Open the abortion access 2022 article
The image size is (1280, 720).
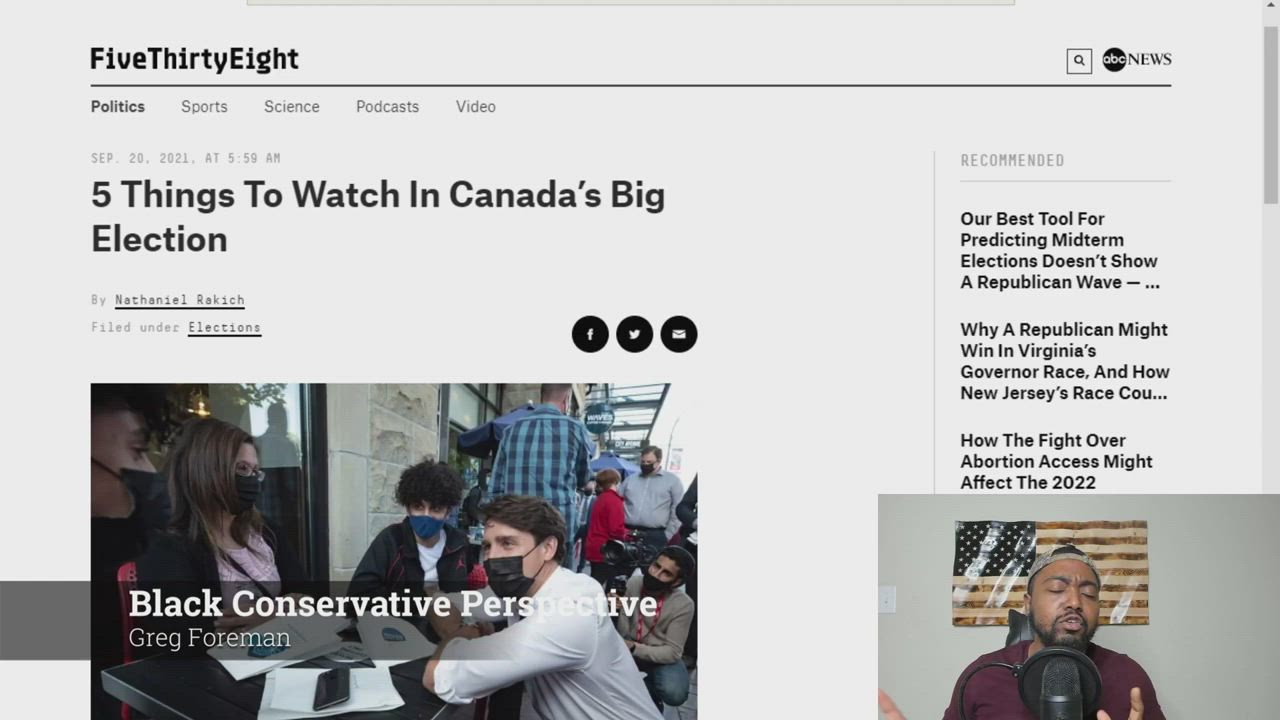[x=1056, y=462]
